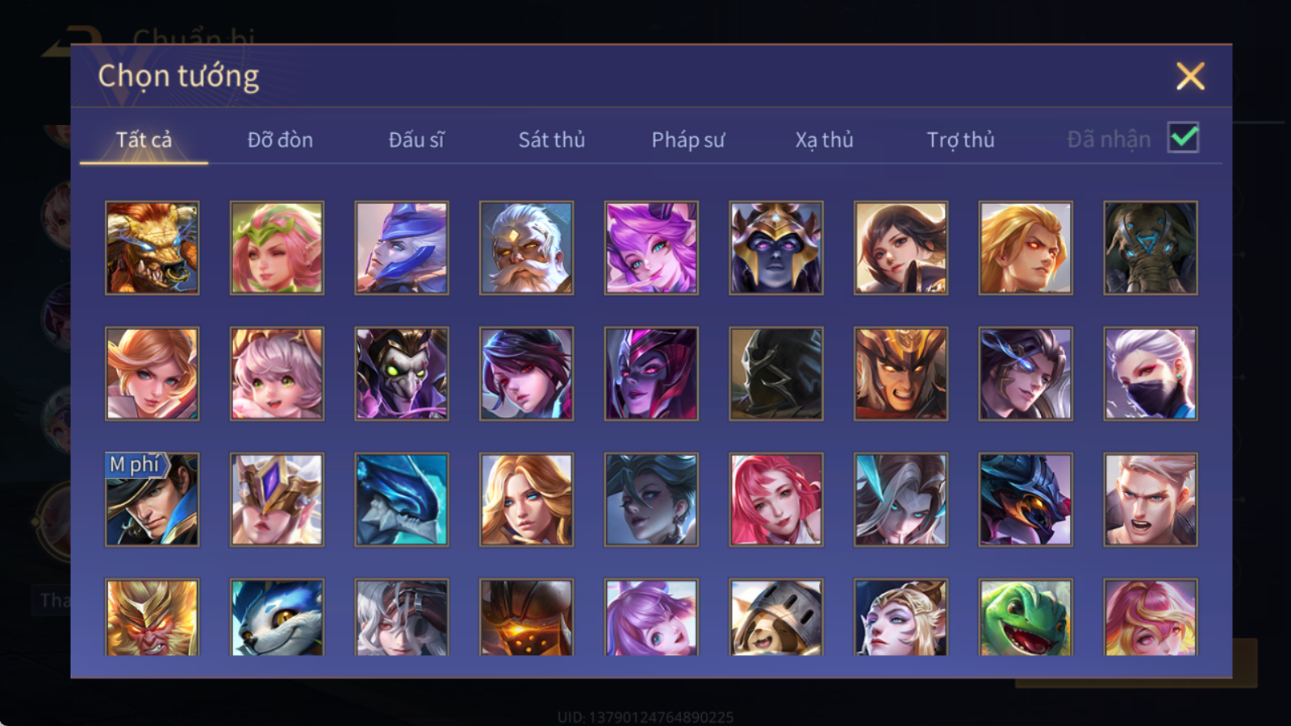This screenshot has height=726, width=1291.
Task: Select the bear in knight helmet hero
Action: 776,617
